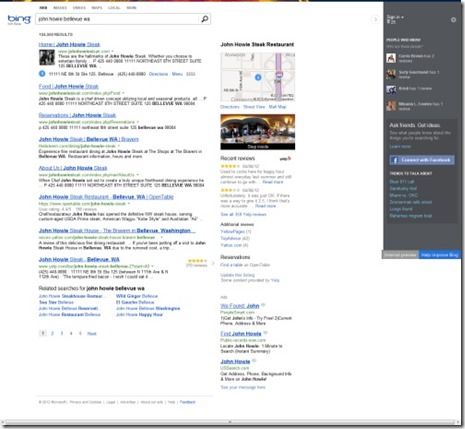465x429 pixels.
Task: Click the arrow beside yelp result star rating
Action: (213, 263)
